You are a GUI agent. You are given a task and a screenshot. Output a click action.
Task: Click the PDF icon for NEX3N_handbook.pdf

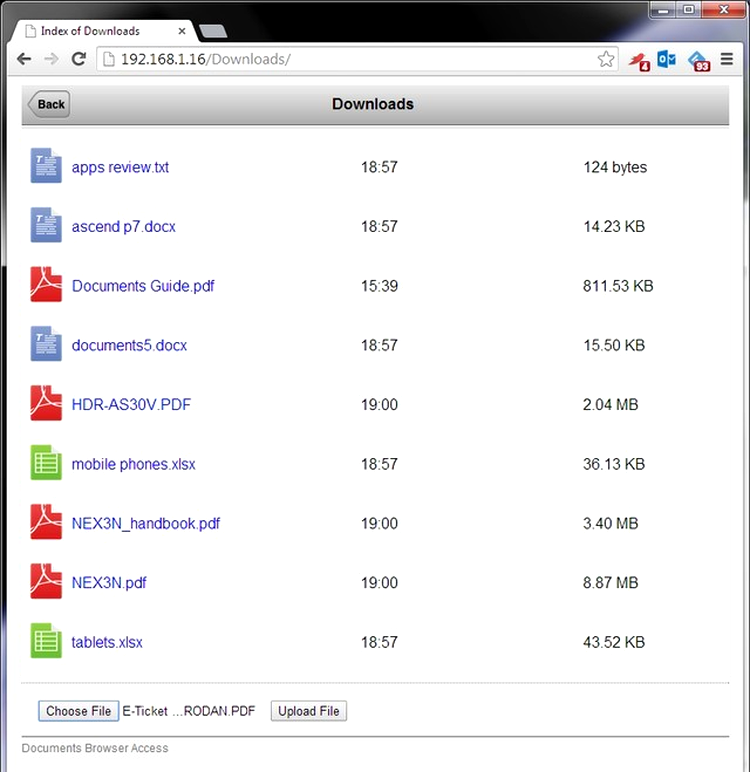pyautogui.click(x=46, y=522)
